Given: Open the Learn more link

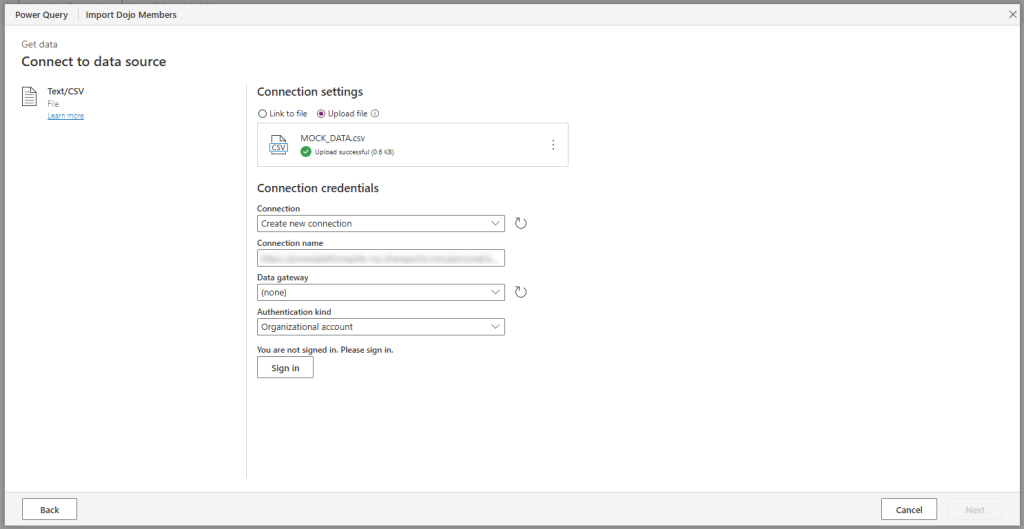Looking at the screenshot, I should [66, 116].
